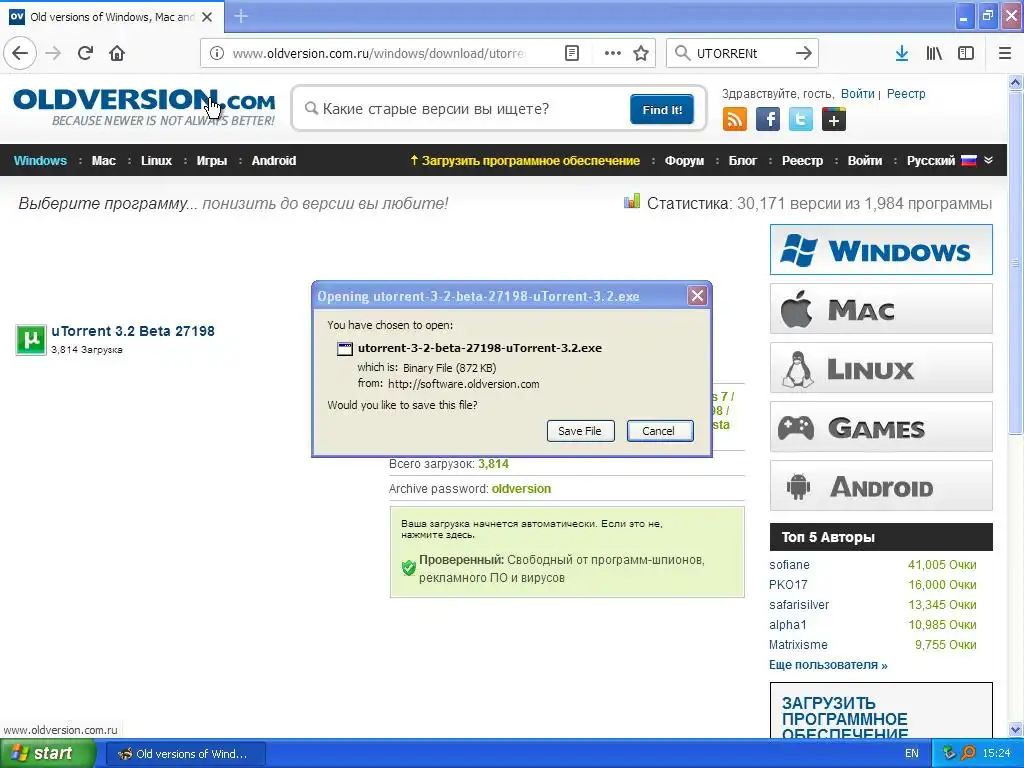Click the large Android category banner
Image resolution: width=1024 pixels, height=768 pixels.
pyautogui.click(x=881, y=486)
